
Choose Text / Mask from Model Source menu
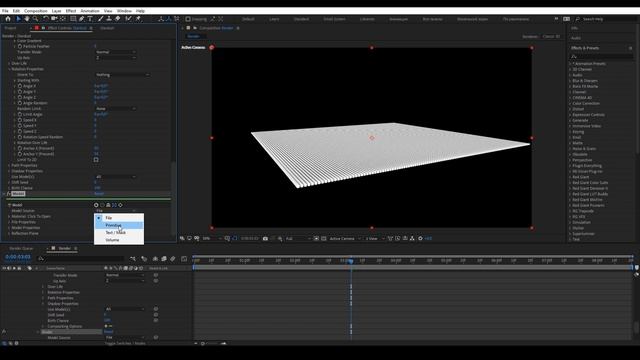tap(119, 233)
